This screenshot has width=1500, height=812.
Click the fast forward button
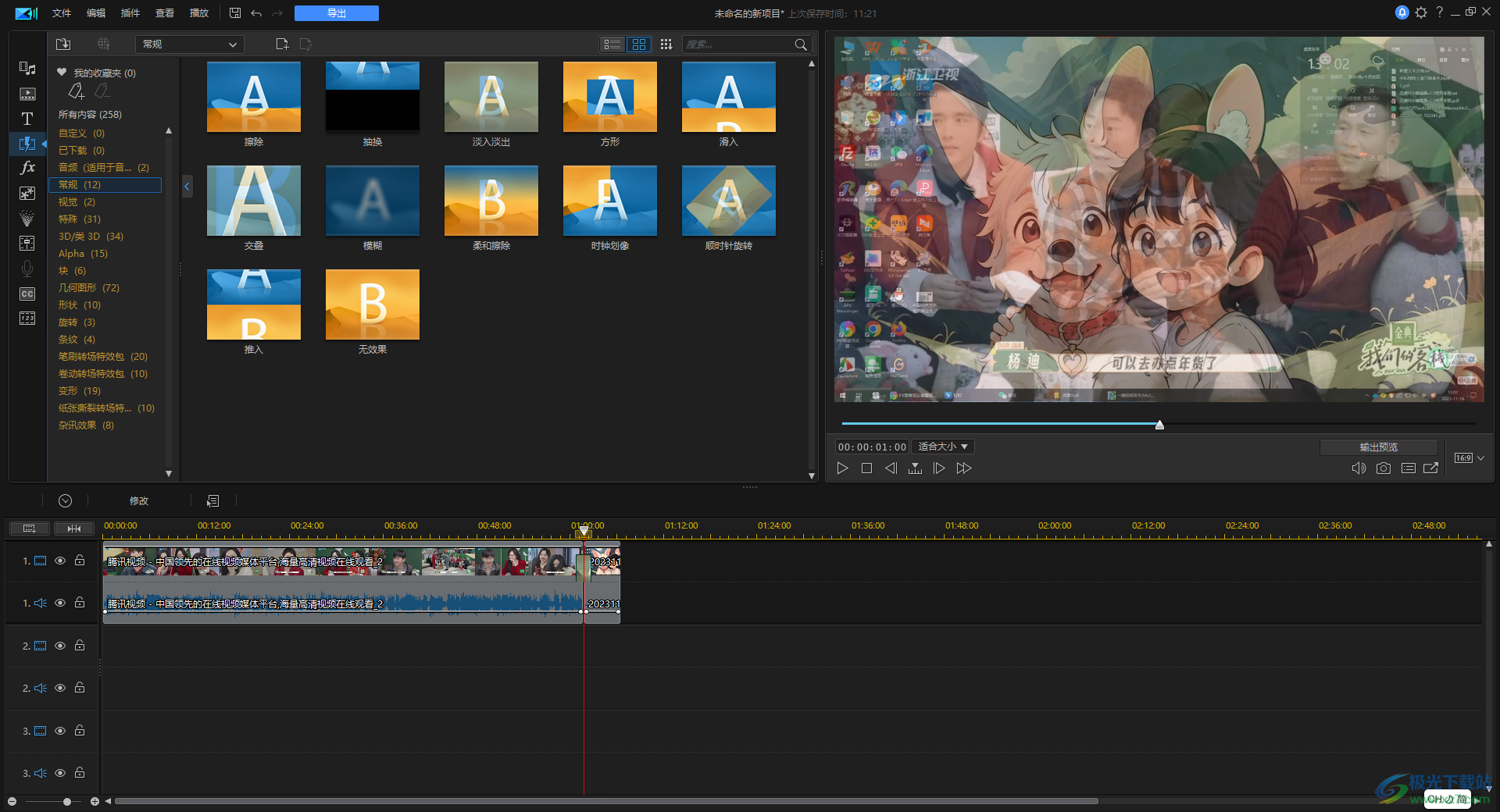pos(964,468)
